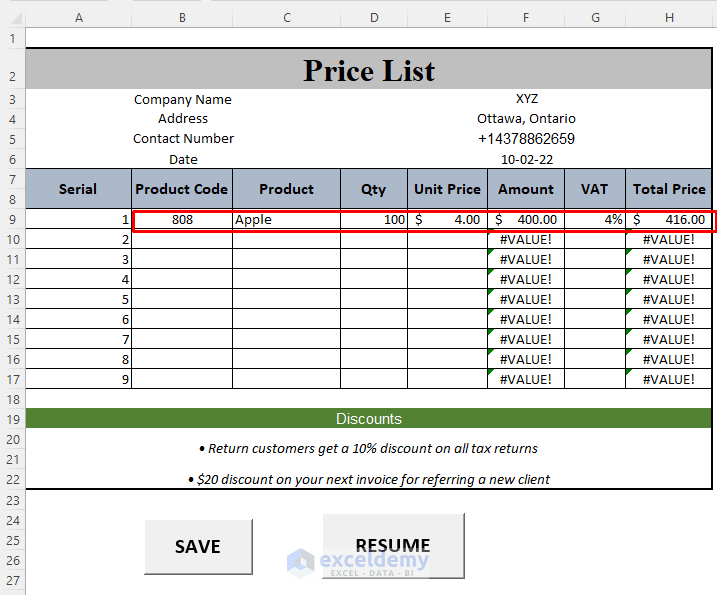
Task: Click the total price $416.00 cell
Action: pos(669,220)
